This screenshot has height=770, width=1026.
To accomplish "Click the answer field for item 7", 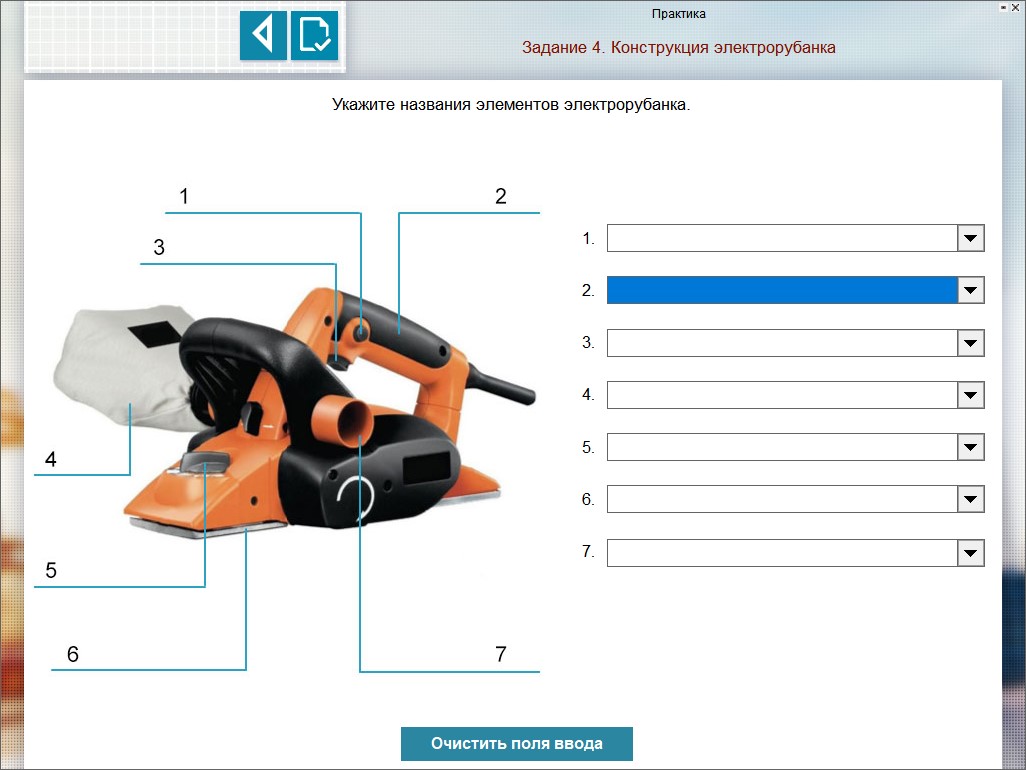I will [782, 553].
